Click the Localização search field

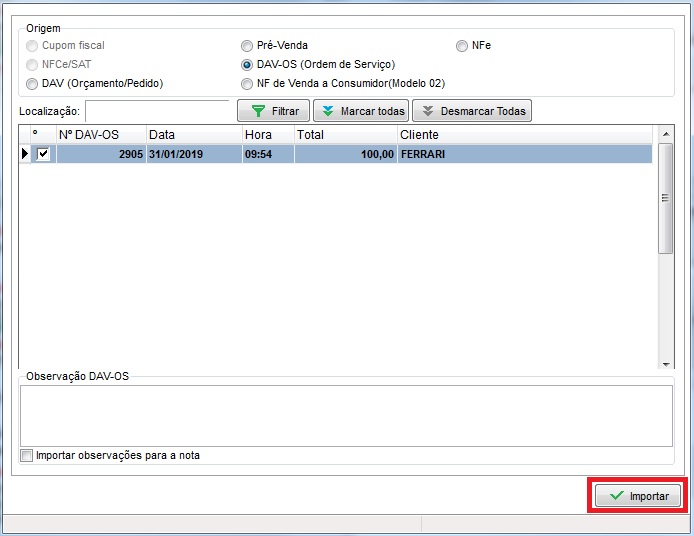pyautogui.click(x=157, y=110)
